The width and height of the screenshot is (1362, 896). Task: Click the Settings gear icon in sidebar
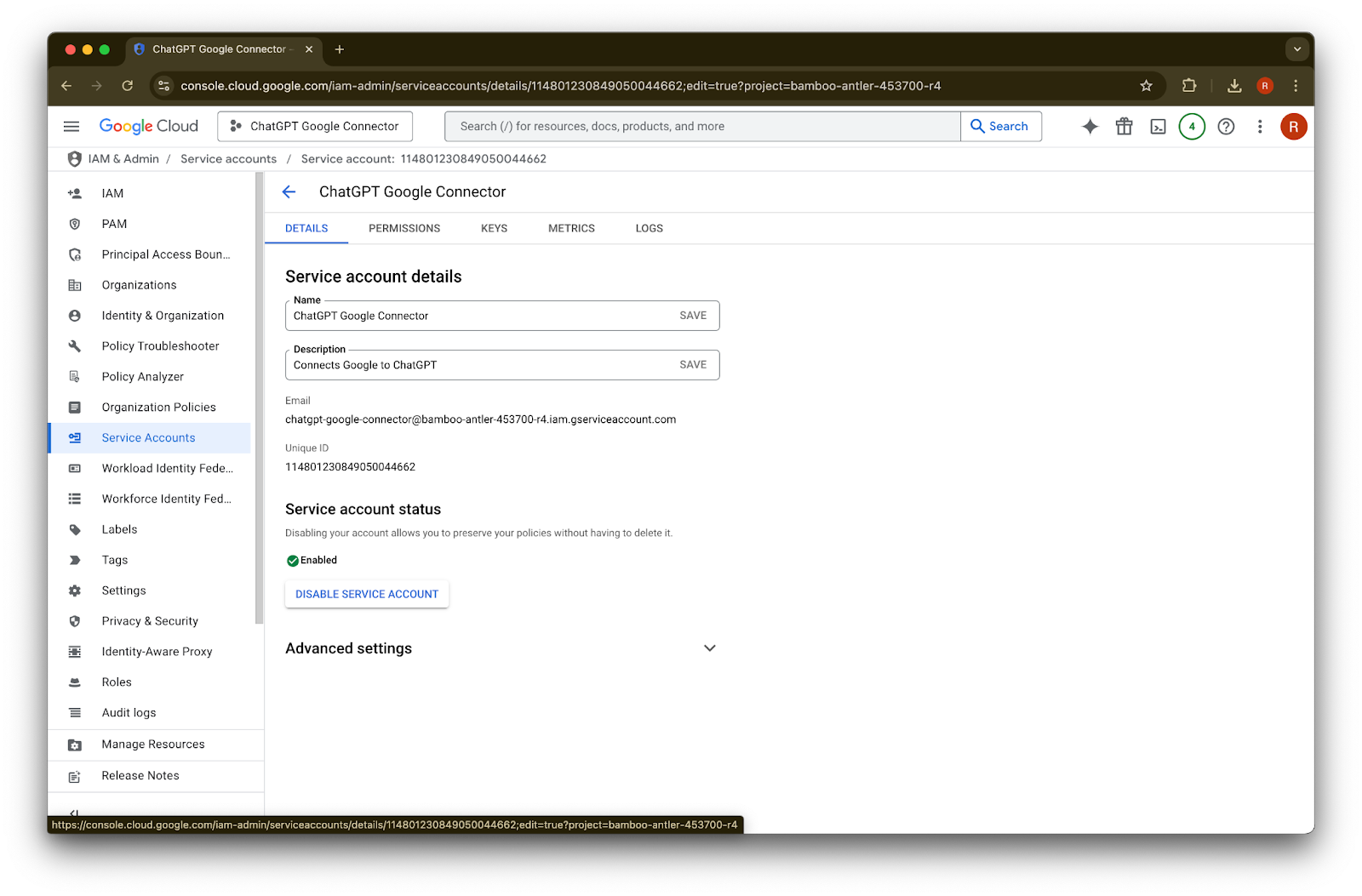(x=75, y=591)
